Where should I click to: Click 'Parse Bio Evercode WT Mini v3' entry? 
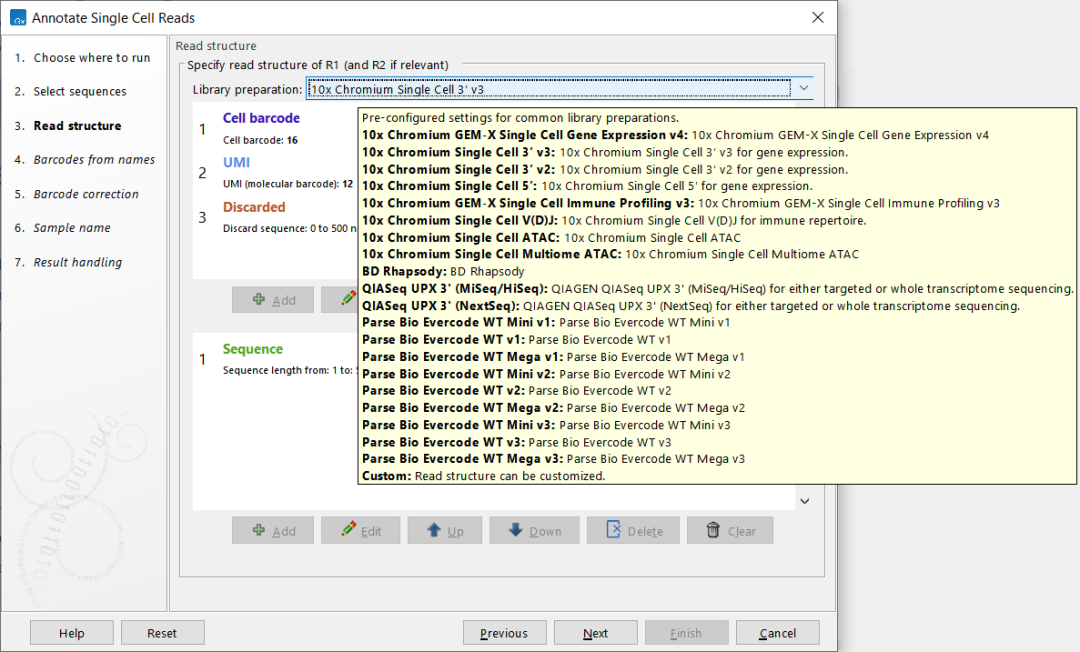point(546,425)
